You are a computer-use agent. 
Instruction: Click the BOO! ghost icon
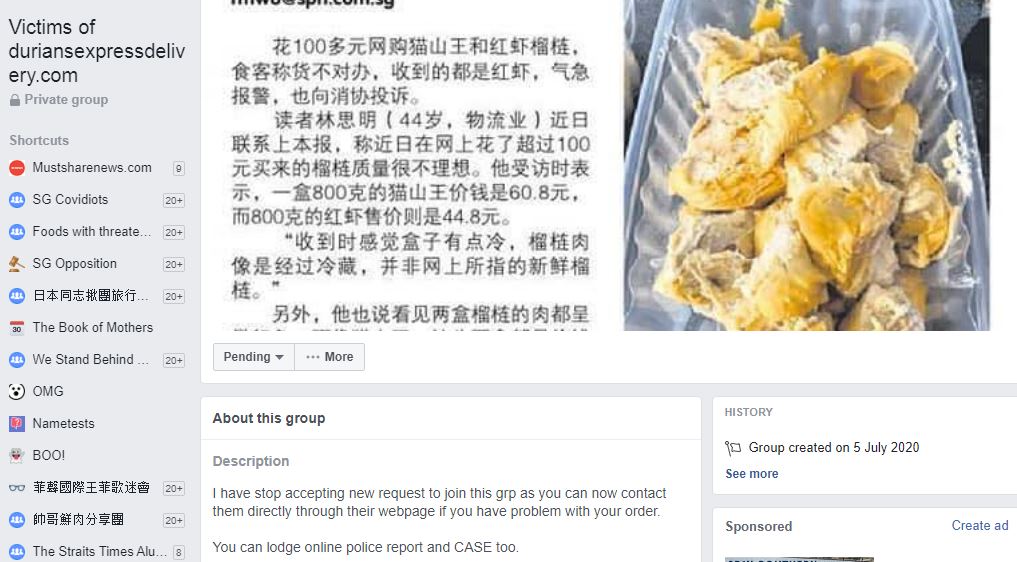[x=17, y=456]
